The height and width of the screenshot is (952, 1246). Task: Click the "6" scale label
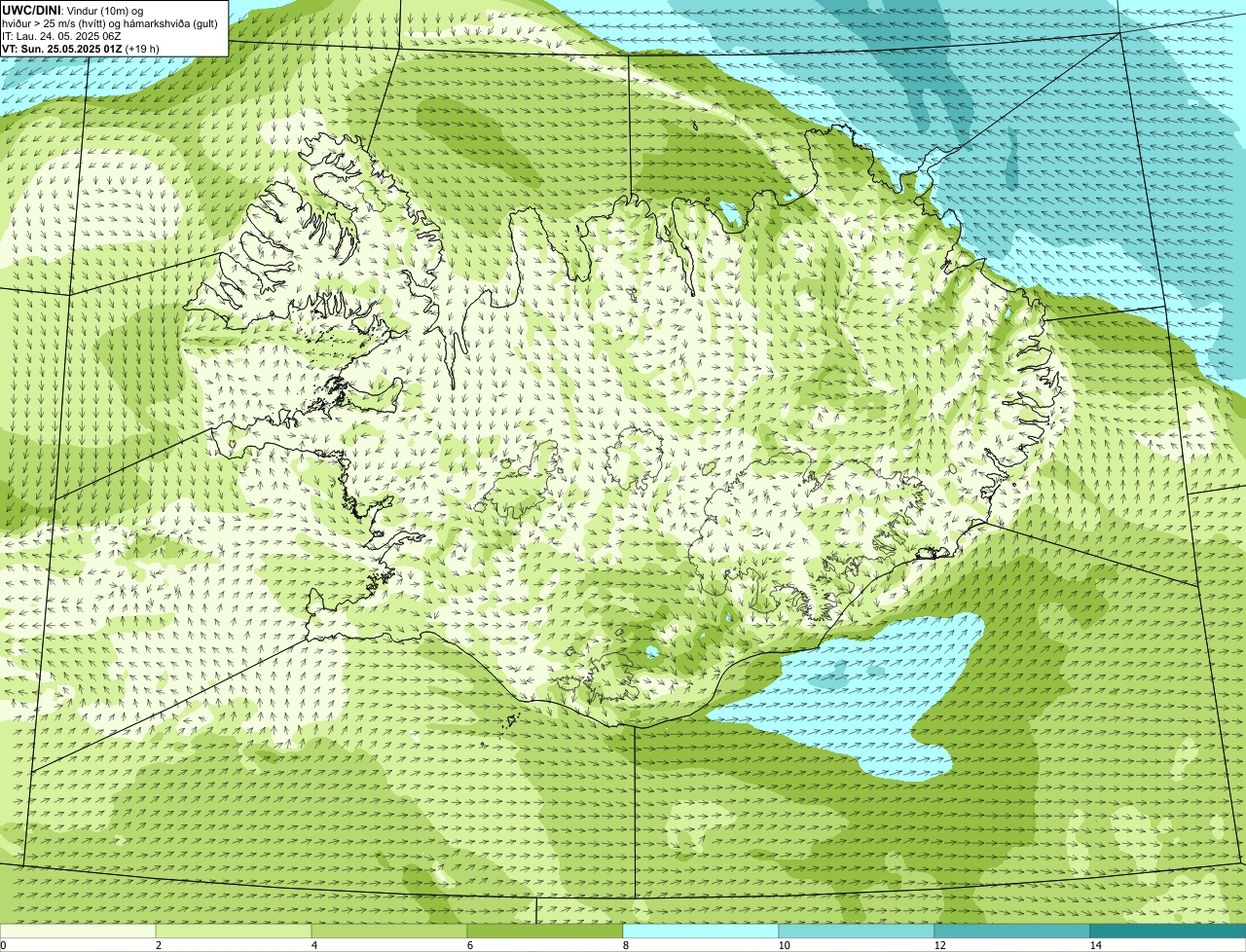469,945
